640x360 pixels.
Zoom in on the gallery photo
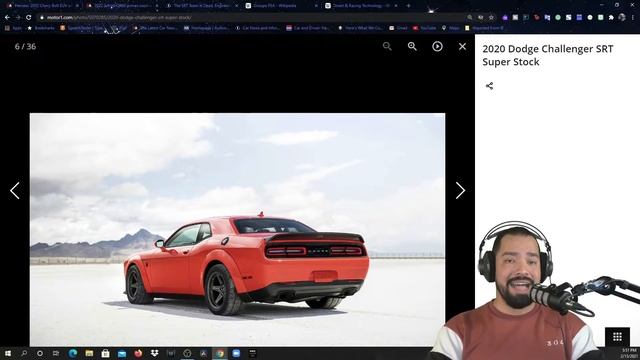[412, 47]
